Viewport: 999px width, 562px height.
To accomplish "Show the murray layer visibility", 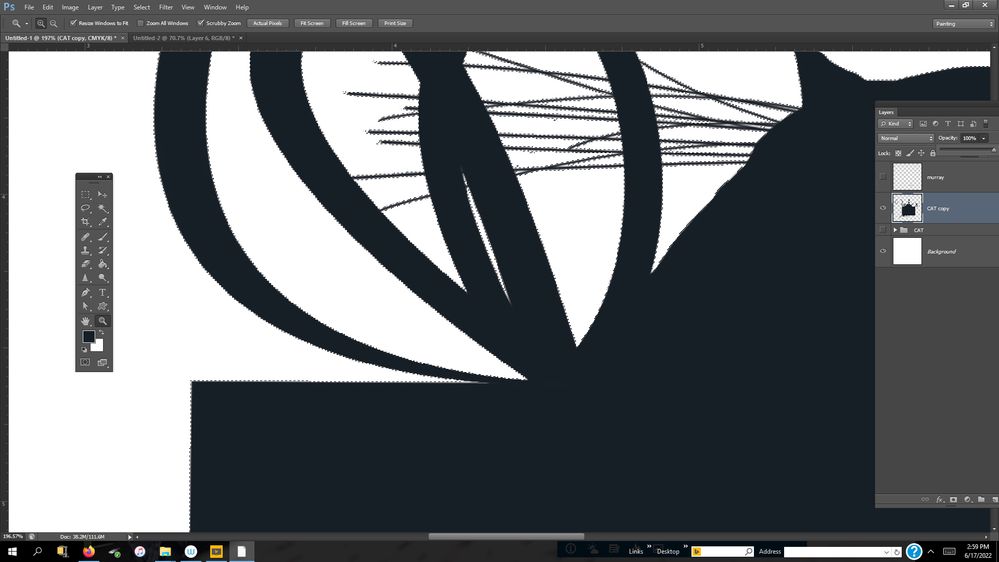I will [x=883, y=177].
